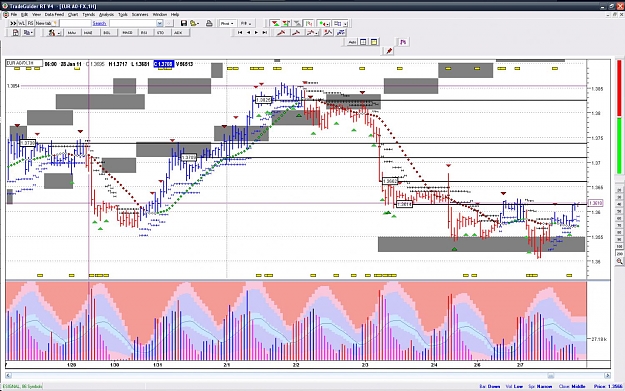Click the save floppy disk icon

184,23
